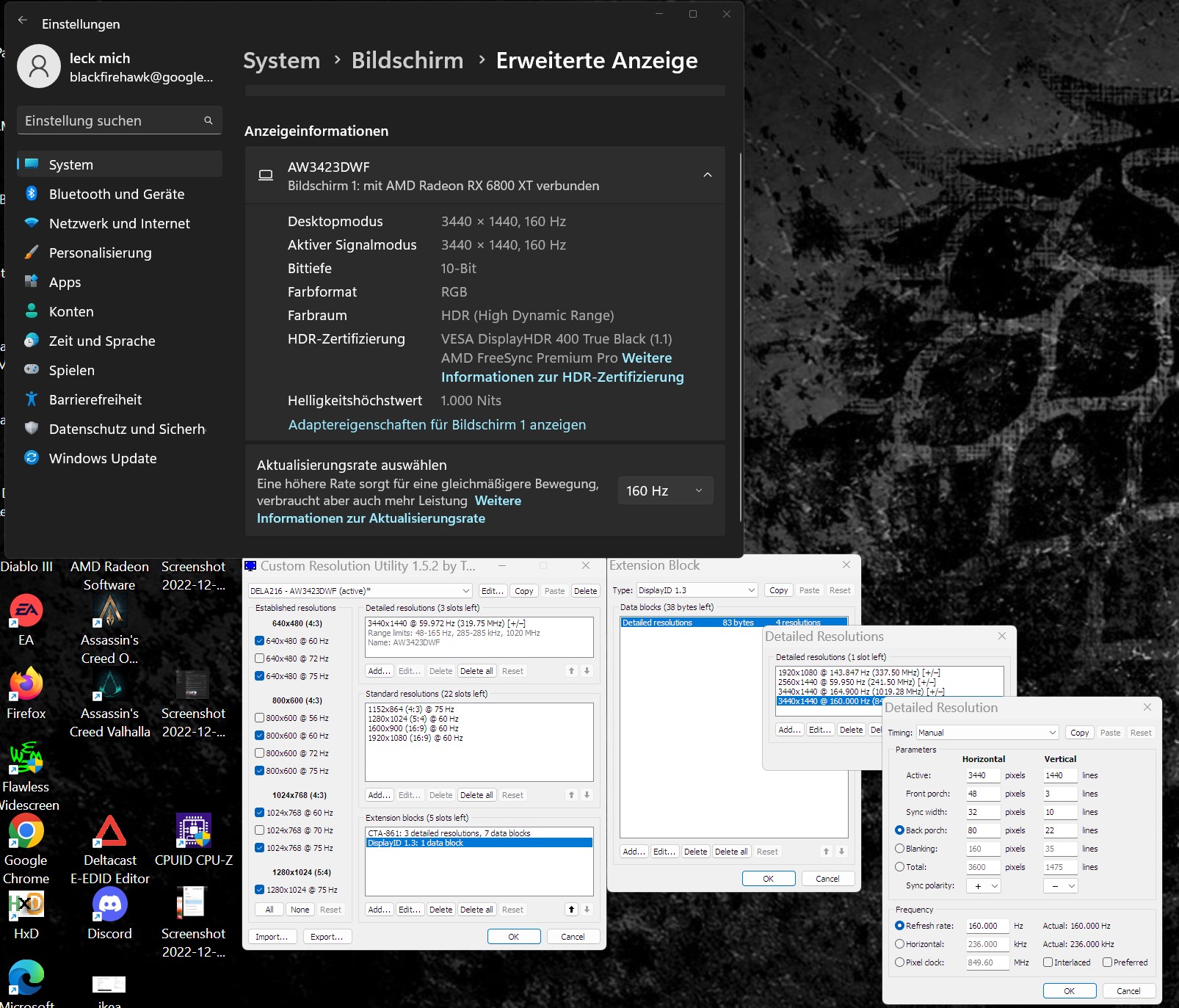Click the Import... button in CRU
The height and width of the screenshot is (1008, 1179).
pos(272,937)
